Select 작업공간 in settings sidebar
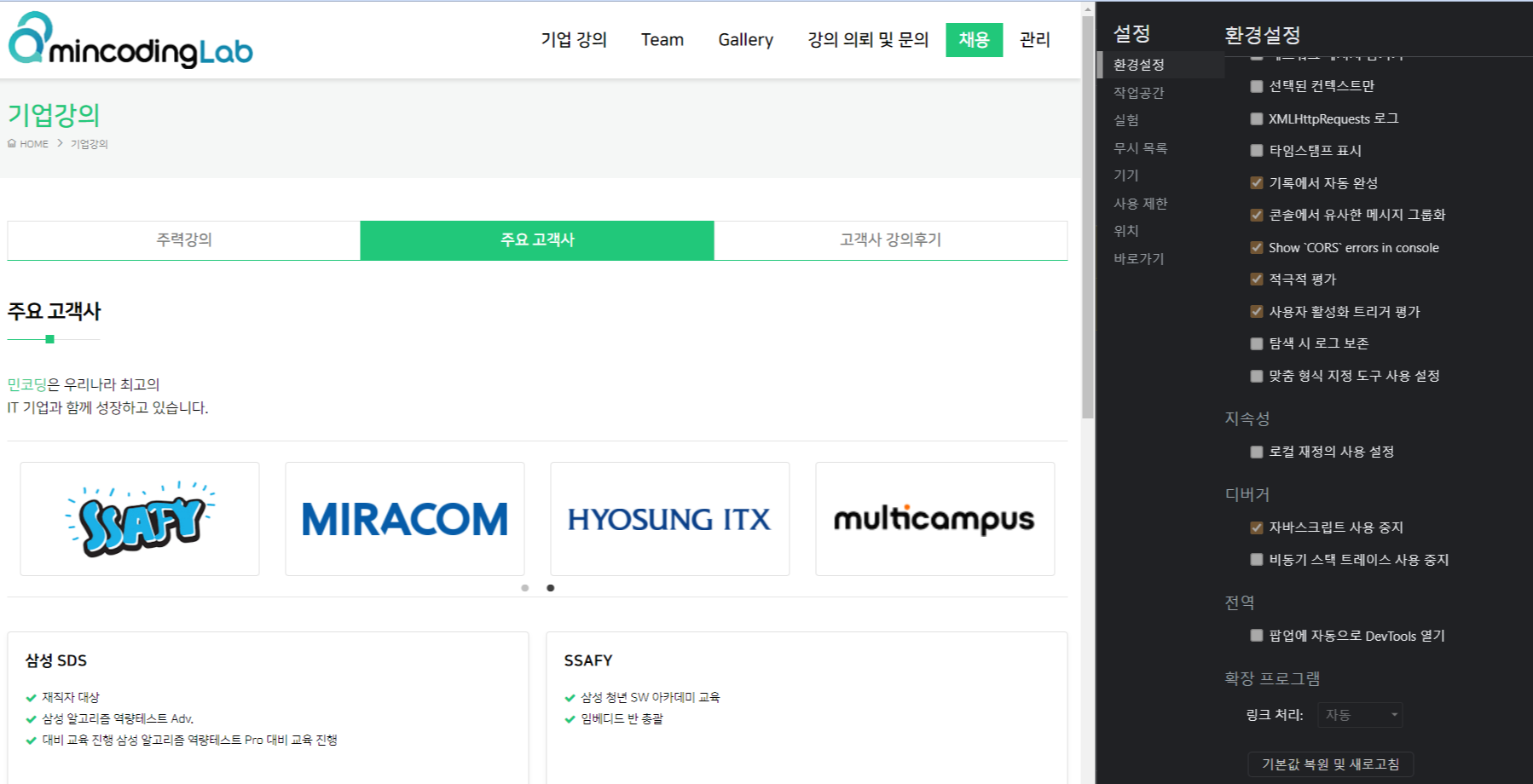Viewport: 1533px width, 784px height. point(1139,92)
